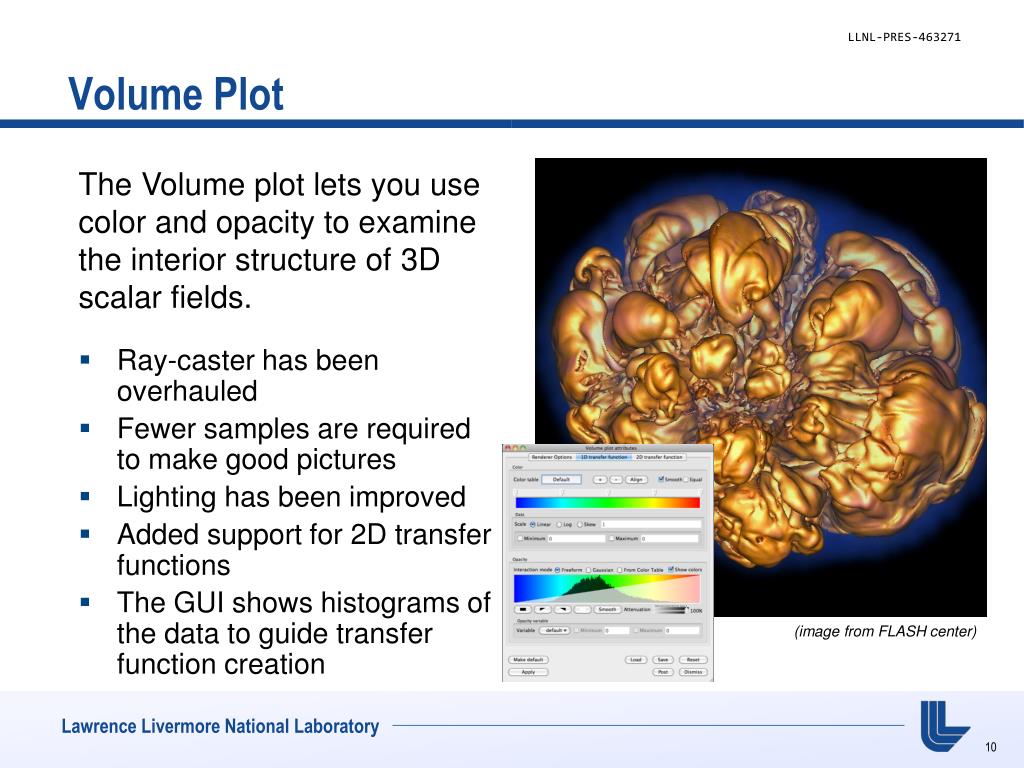This screenshot has height=768, width=1024.
Task: Open the Default color table button
Action: pyautogui.click(x=562, y=479)
